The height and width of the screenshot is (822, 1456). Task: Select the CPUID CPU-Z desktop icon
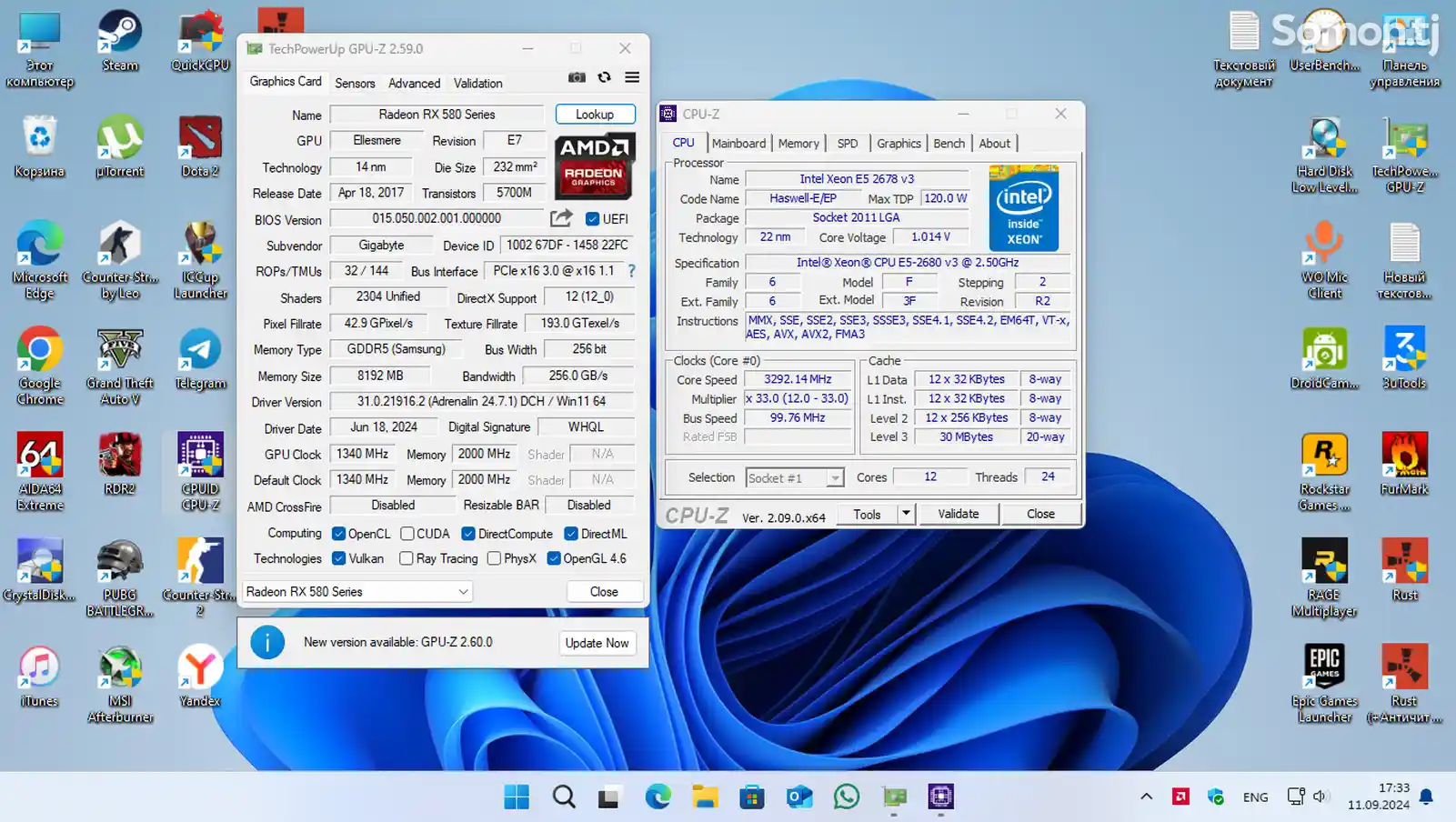pyautogui.click(x=200, y=471)
